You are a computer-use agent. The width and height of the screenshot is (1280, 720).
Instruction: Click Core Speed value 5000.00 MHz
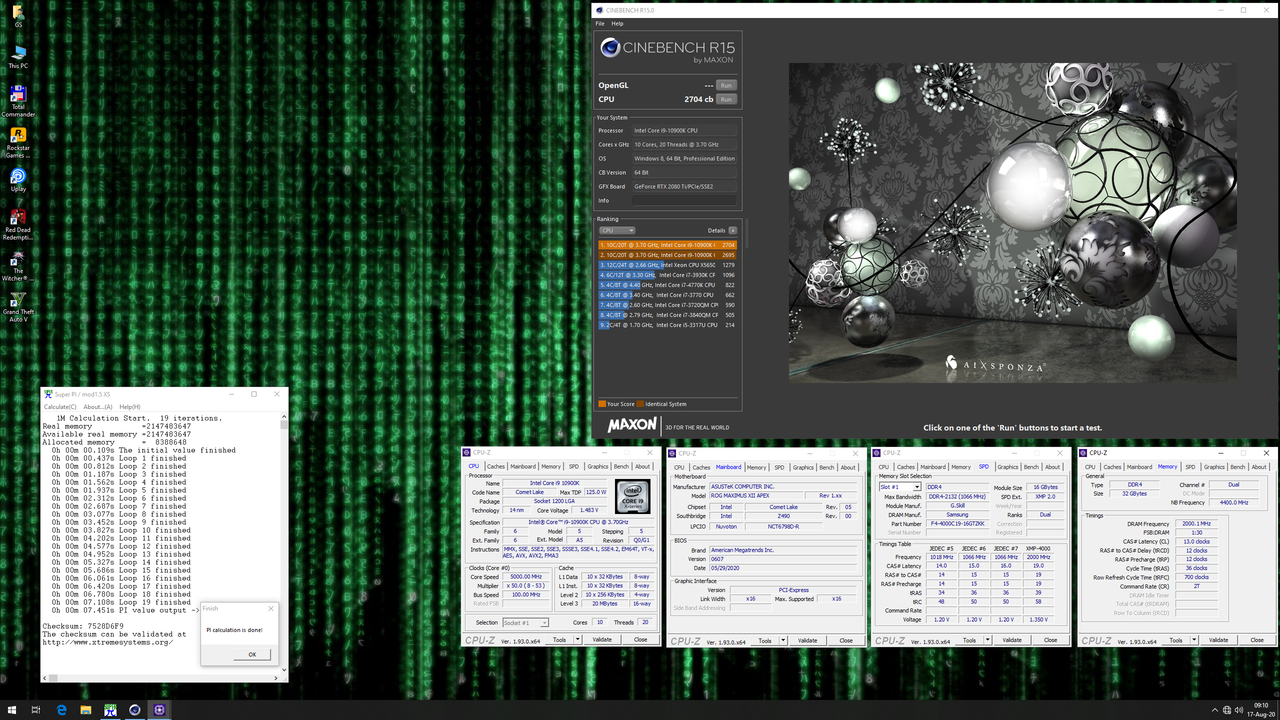click(x=526, y=577)
